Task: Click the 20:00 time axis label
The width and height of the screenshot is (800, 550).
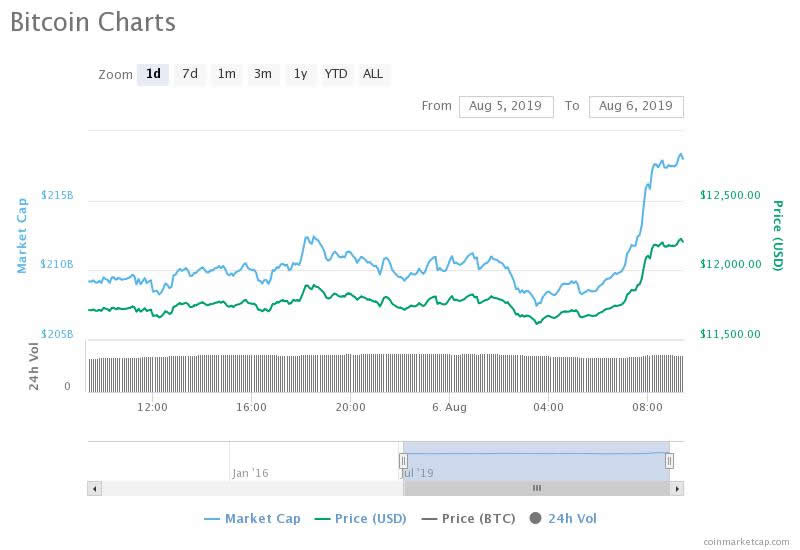Action: point(351,407)
